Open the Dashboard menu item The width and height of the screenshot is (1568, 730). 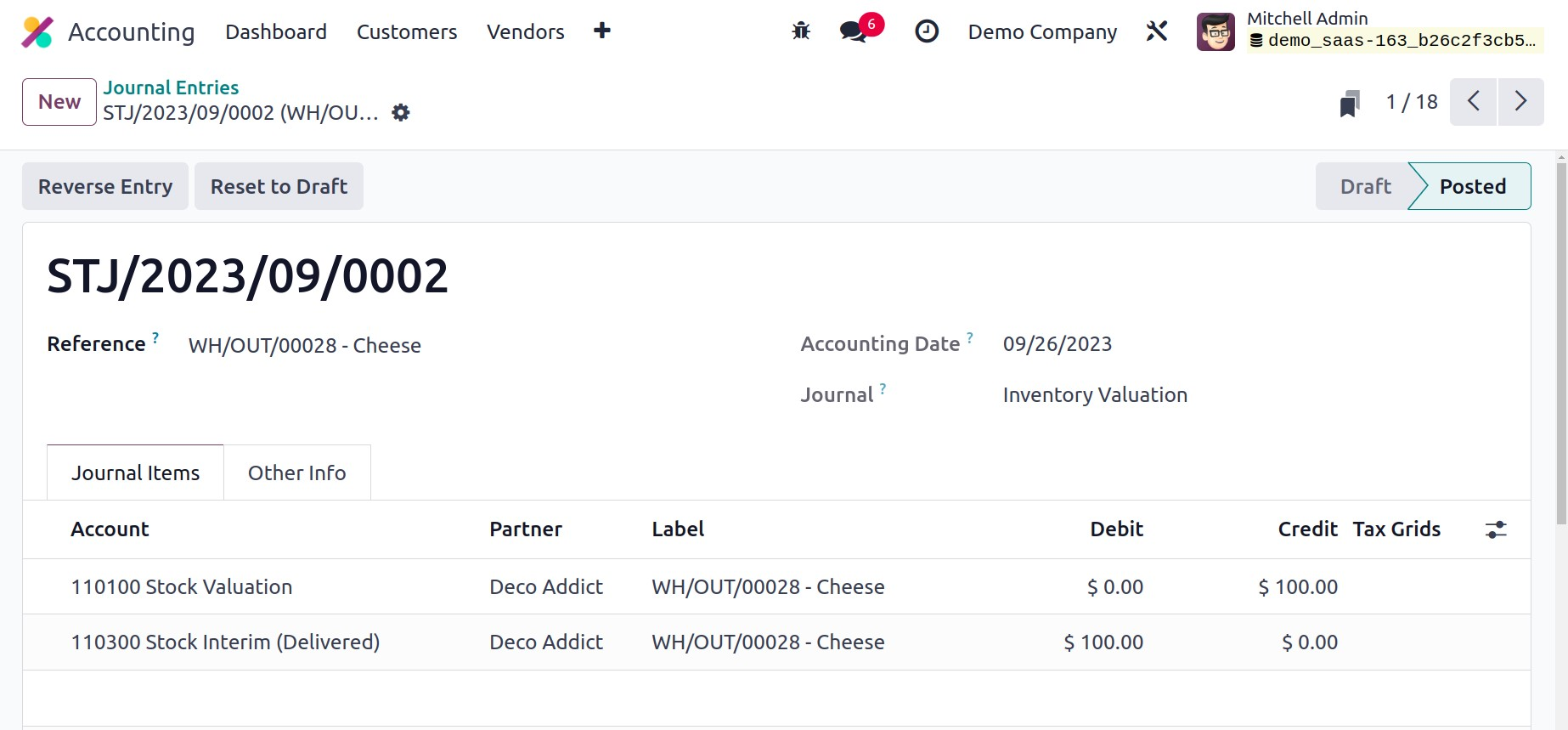pos(275,32)
